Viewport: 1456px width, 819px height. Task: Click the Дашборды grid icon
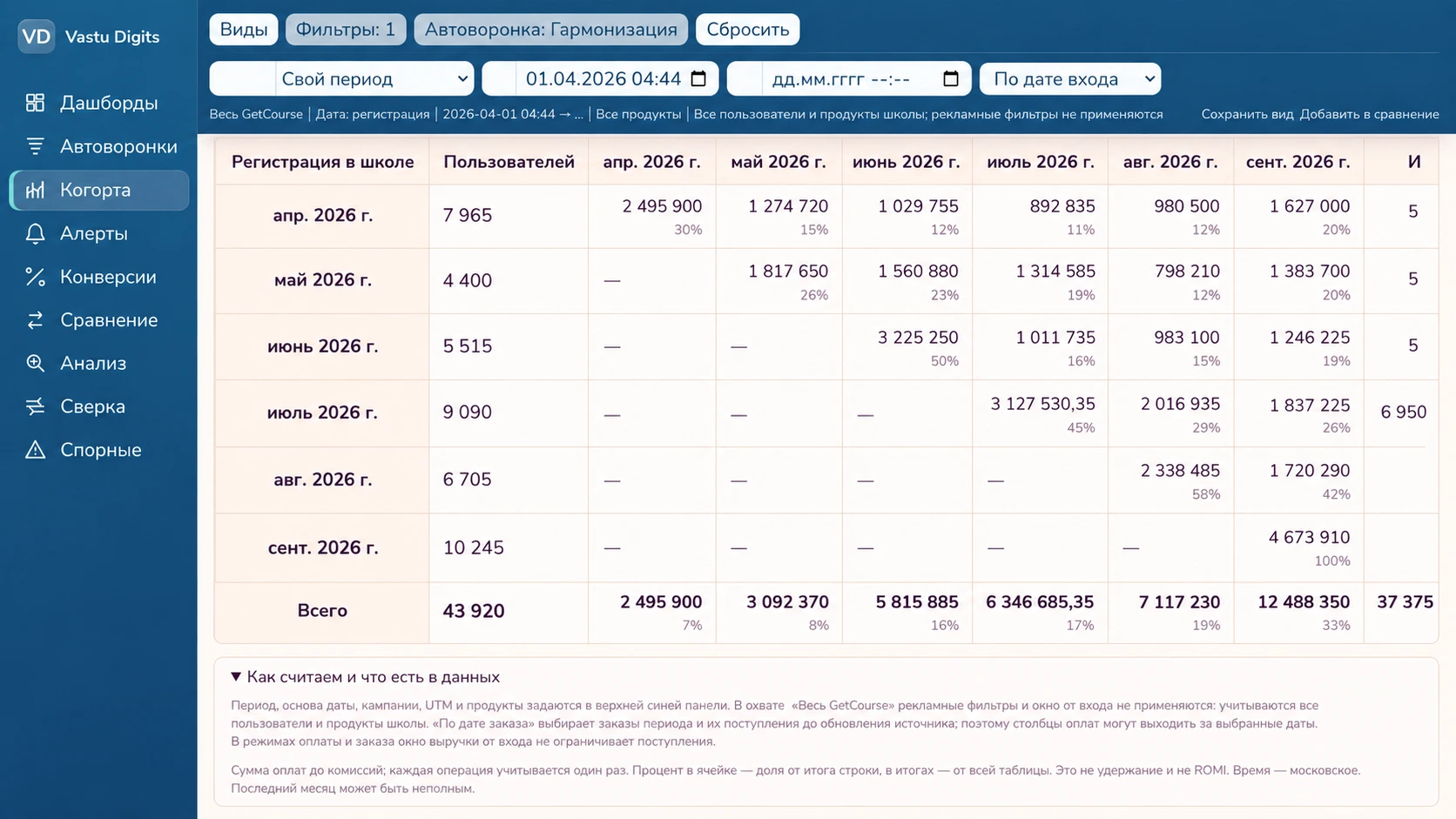pos(35,103)
